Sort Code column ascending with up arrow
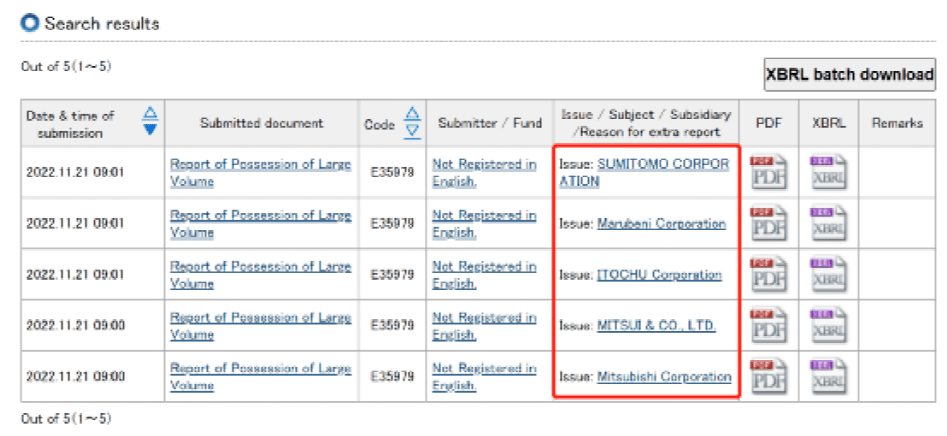This screenshot has height=436, width=947. pos(412,114)
